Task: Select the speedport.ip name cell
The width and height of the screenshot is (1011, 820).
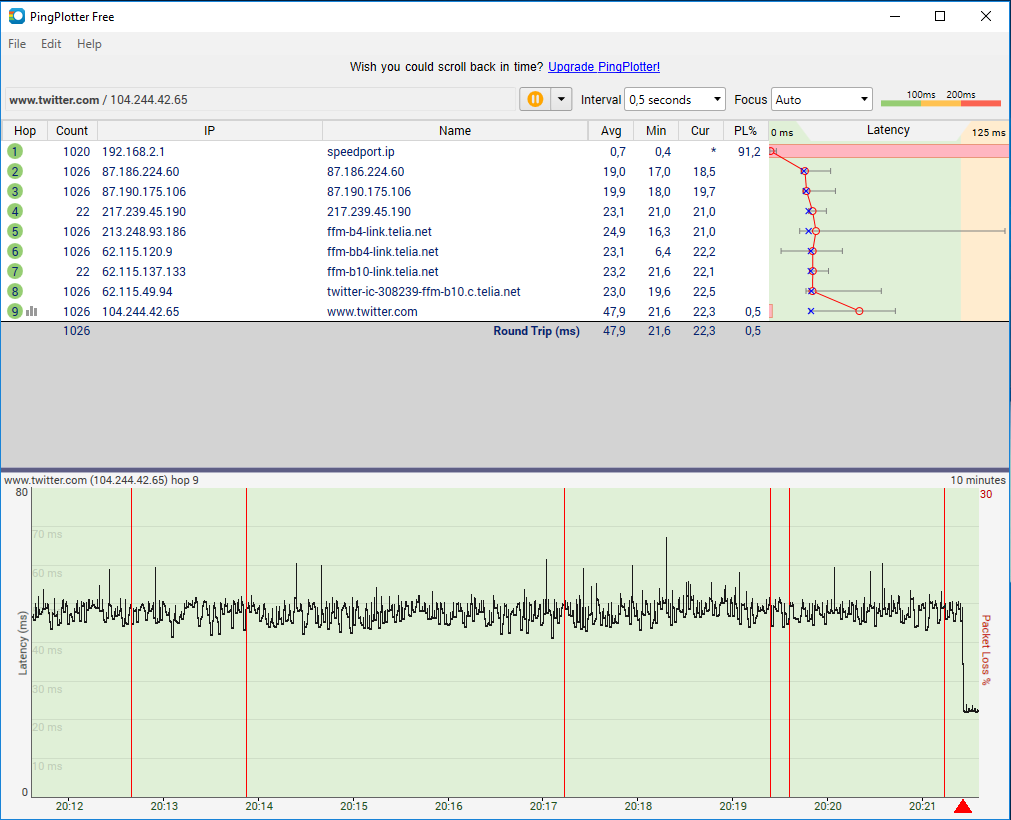Action: (360, 151)
